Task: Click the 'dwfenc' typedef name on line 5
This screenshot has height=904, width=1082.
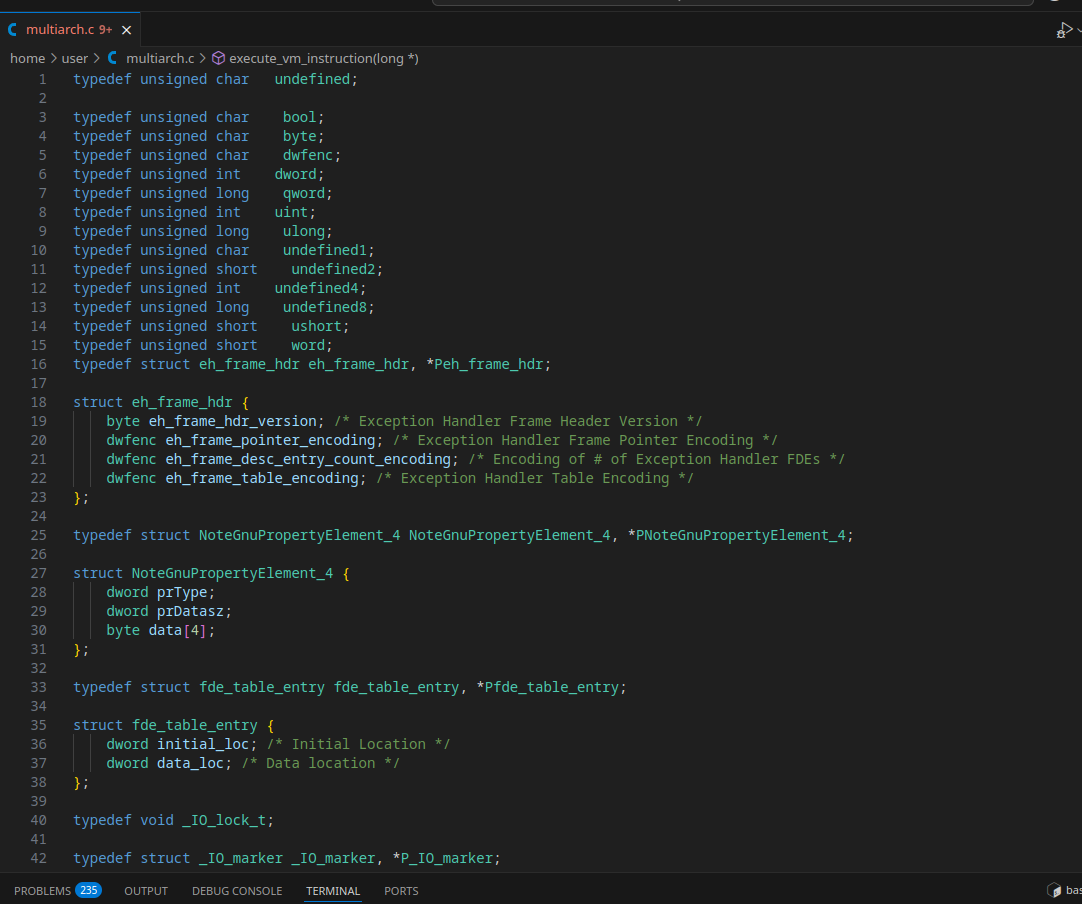Action: [308, 155]
